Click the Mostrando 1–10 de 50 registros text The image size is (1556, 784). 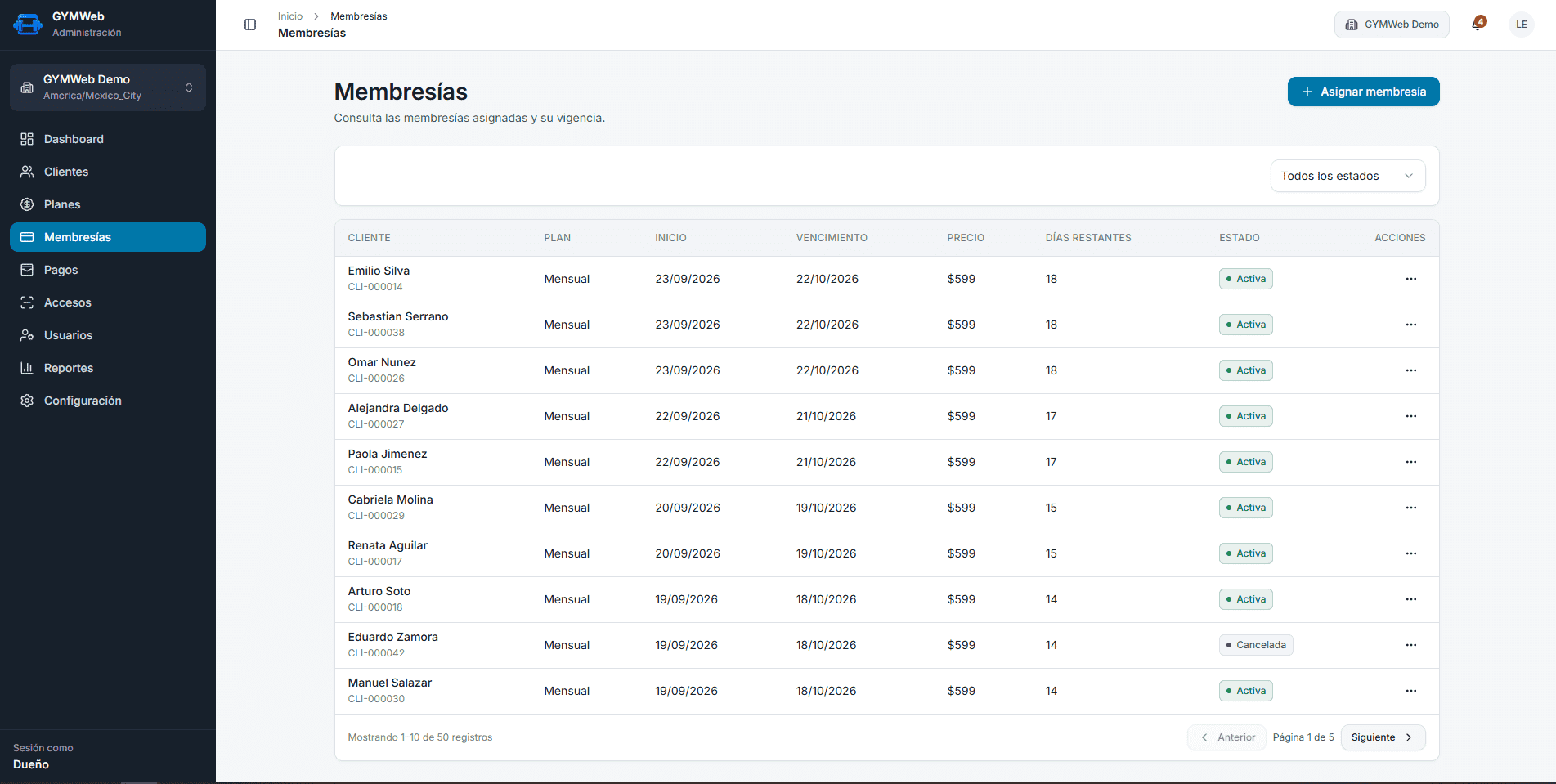(420, 737)
